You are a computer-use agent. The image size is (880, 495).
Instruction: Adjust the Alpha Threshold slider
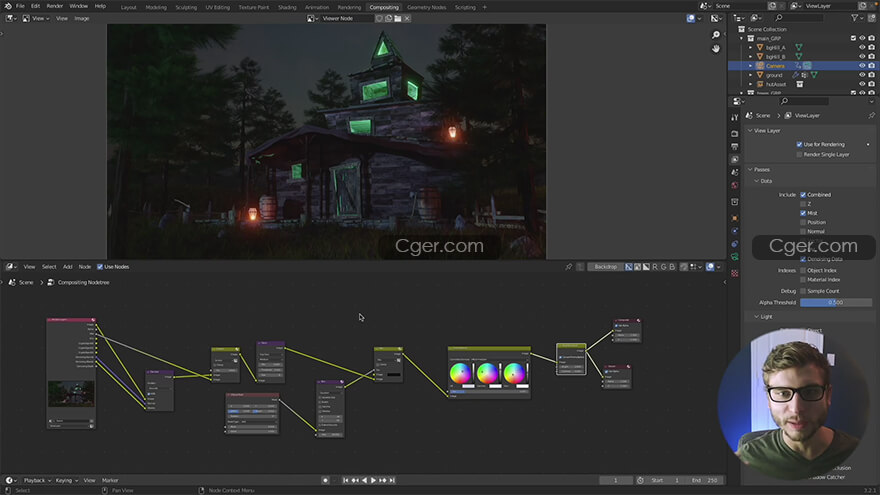[x=836, y=302]
